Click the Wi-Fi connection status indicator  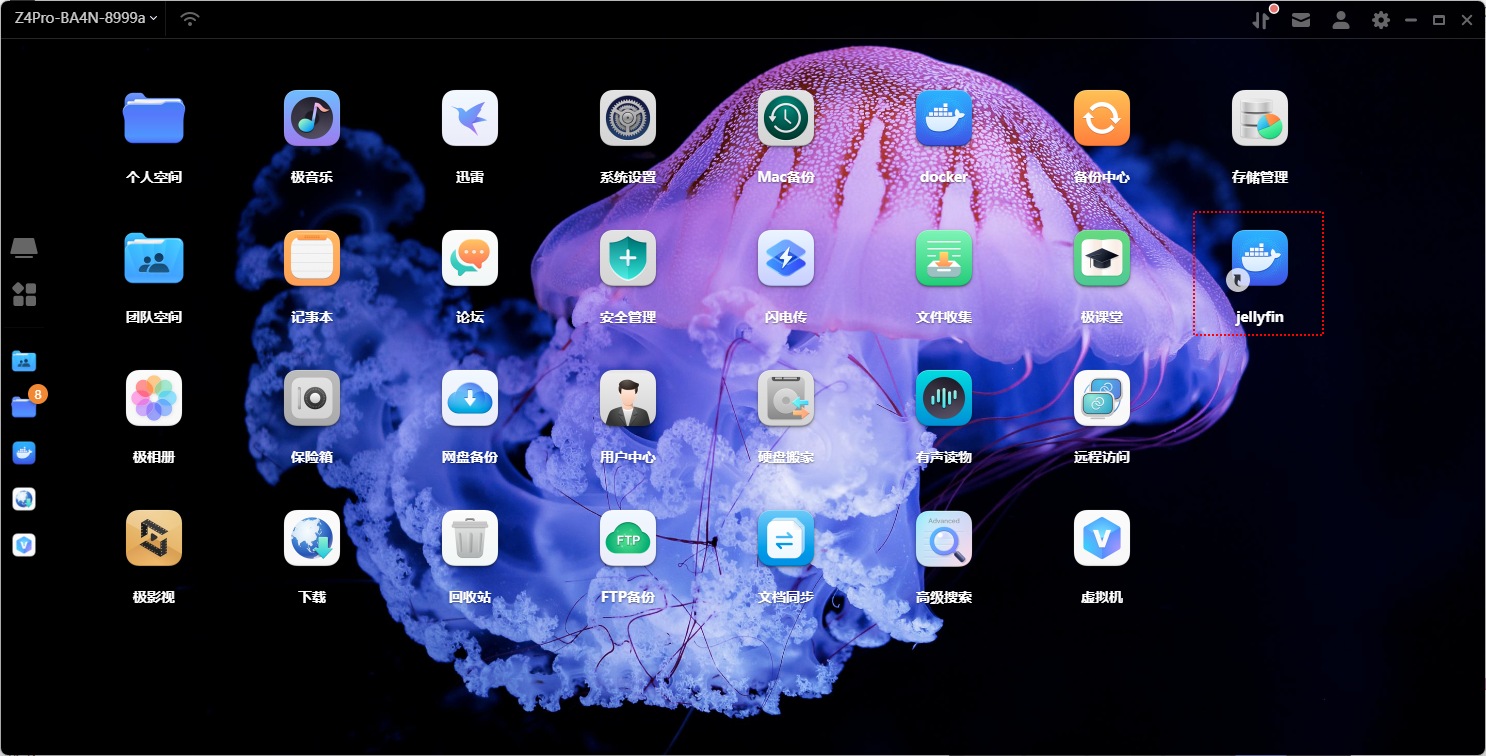click(190, 19)
